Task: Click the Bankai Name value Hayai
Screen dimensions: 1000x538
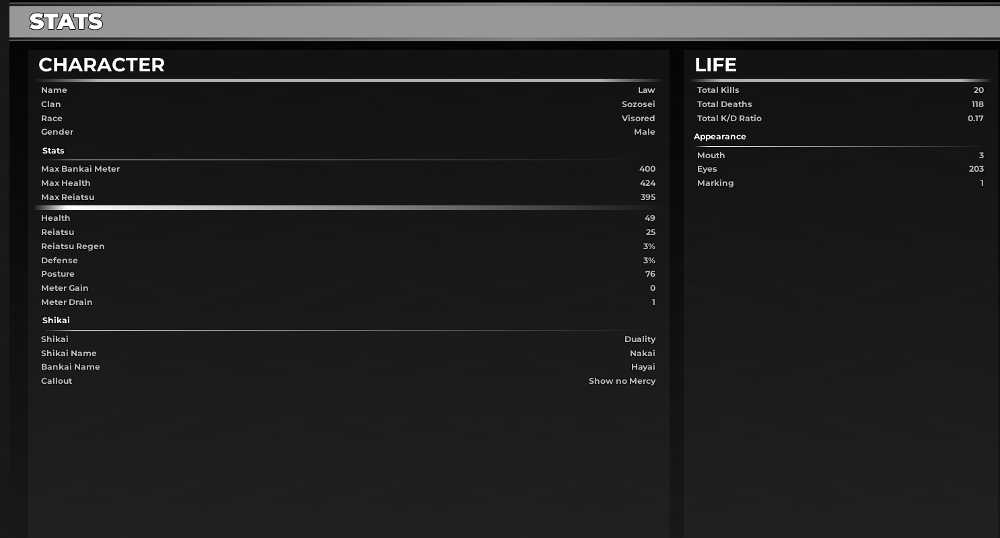Action: 643,367
